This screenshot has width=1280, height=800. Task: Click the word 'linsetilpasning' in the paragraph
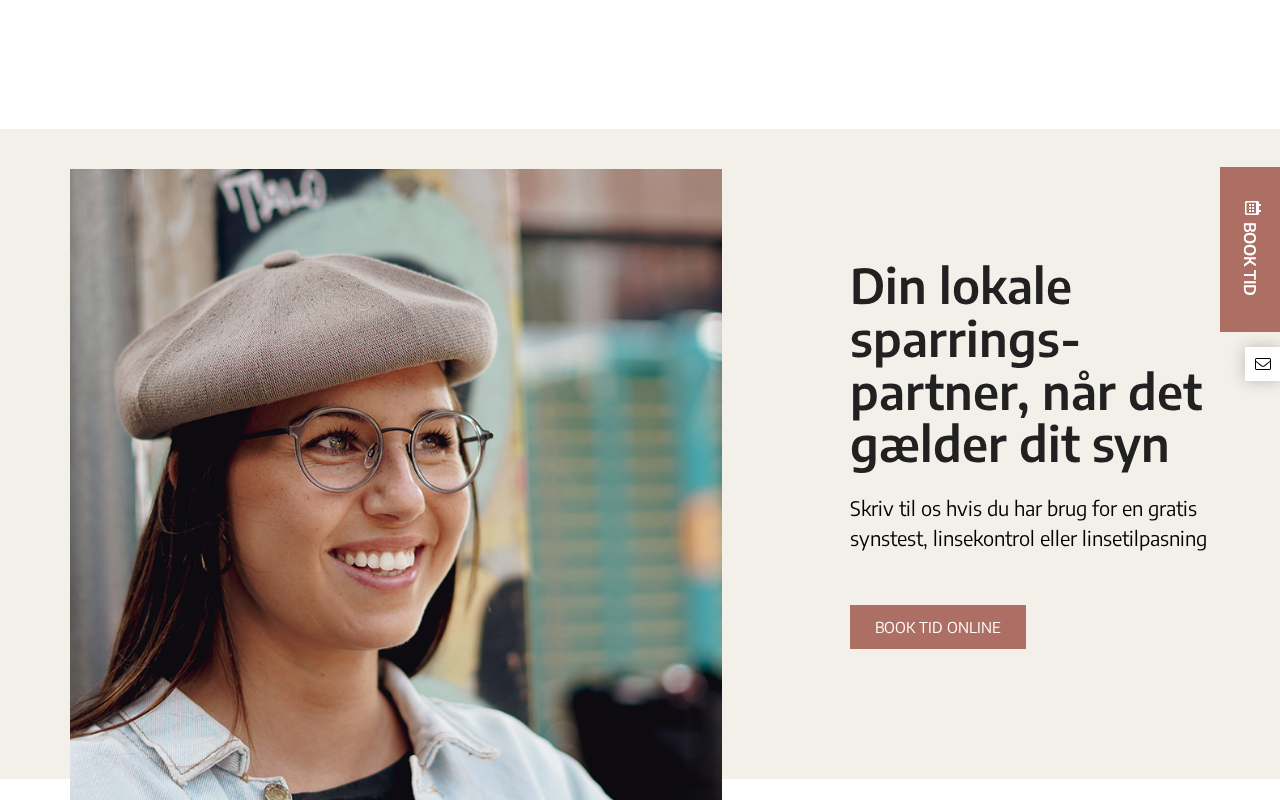point(1144,538)
